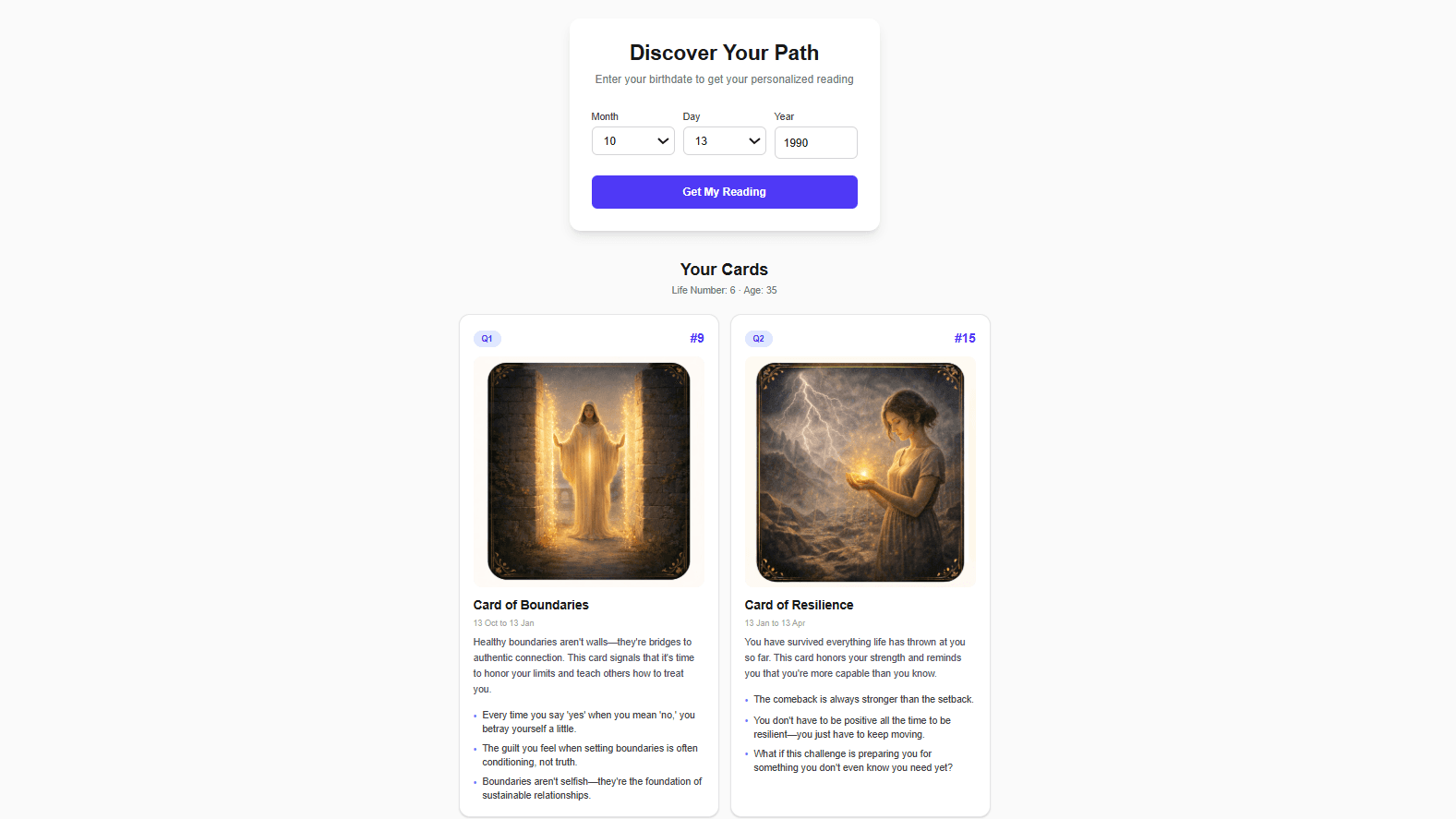Open the Card of Boundaries image
Viewport: 1456px width, 819px height.
(589, 472)
